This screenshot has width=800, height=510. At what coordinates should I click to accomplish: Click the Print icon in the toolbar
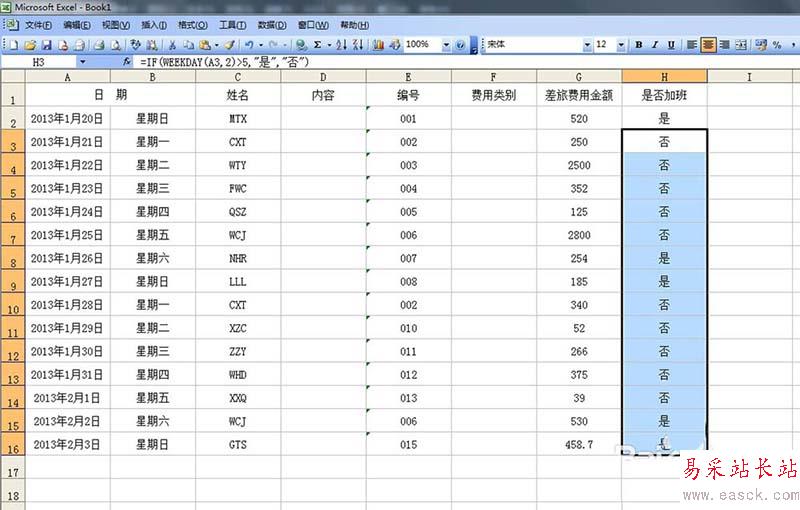[x=99, y=45]
